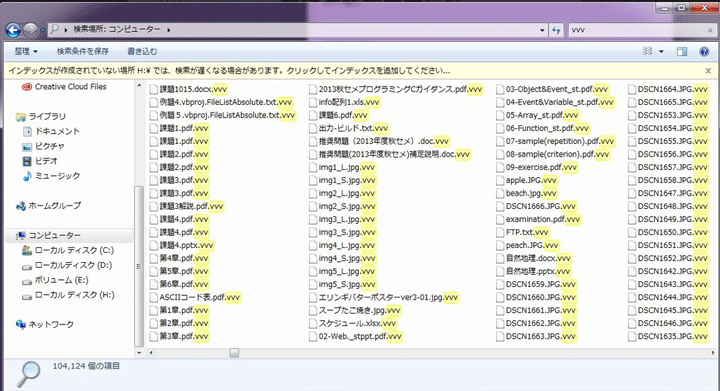720x391 pixels.
Task: Click the file icon of 課題6.pdf.vvv
Action: [313, 115]
